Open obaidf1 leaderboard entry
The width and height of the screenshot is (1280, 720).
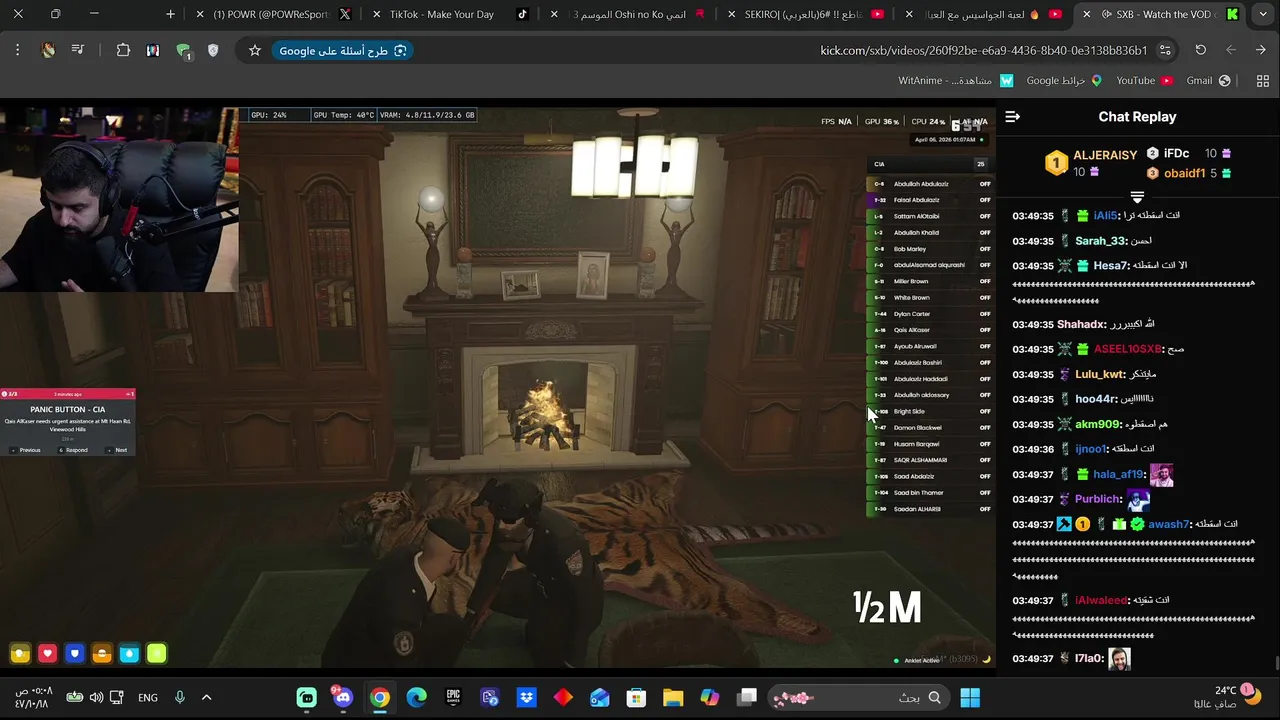pyautogui.click(x=1184, y=173)
